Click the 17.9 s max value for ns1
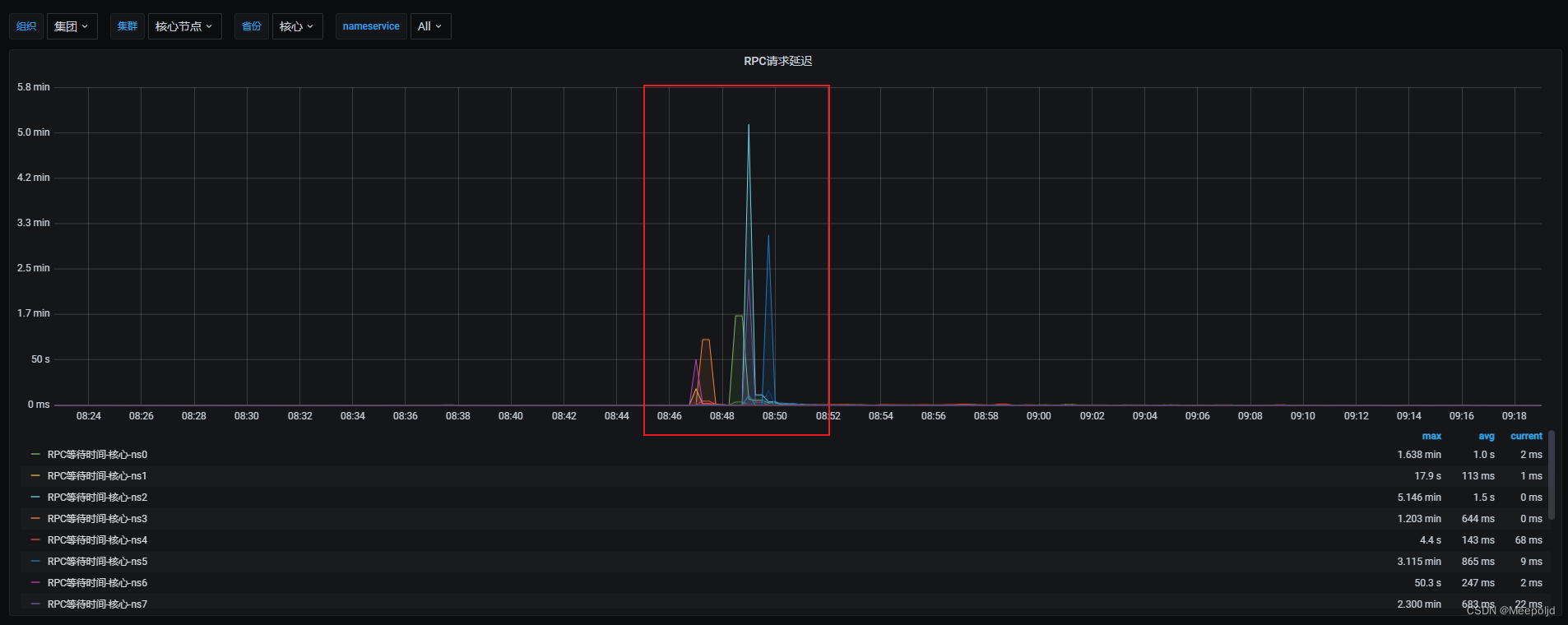 [x=1428, y=476]
